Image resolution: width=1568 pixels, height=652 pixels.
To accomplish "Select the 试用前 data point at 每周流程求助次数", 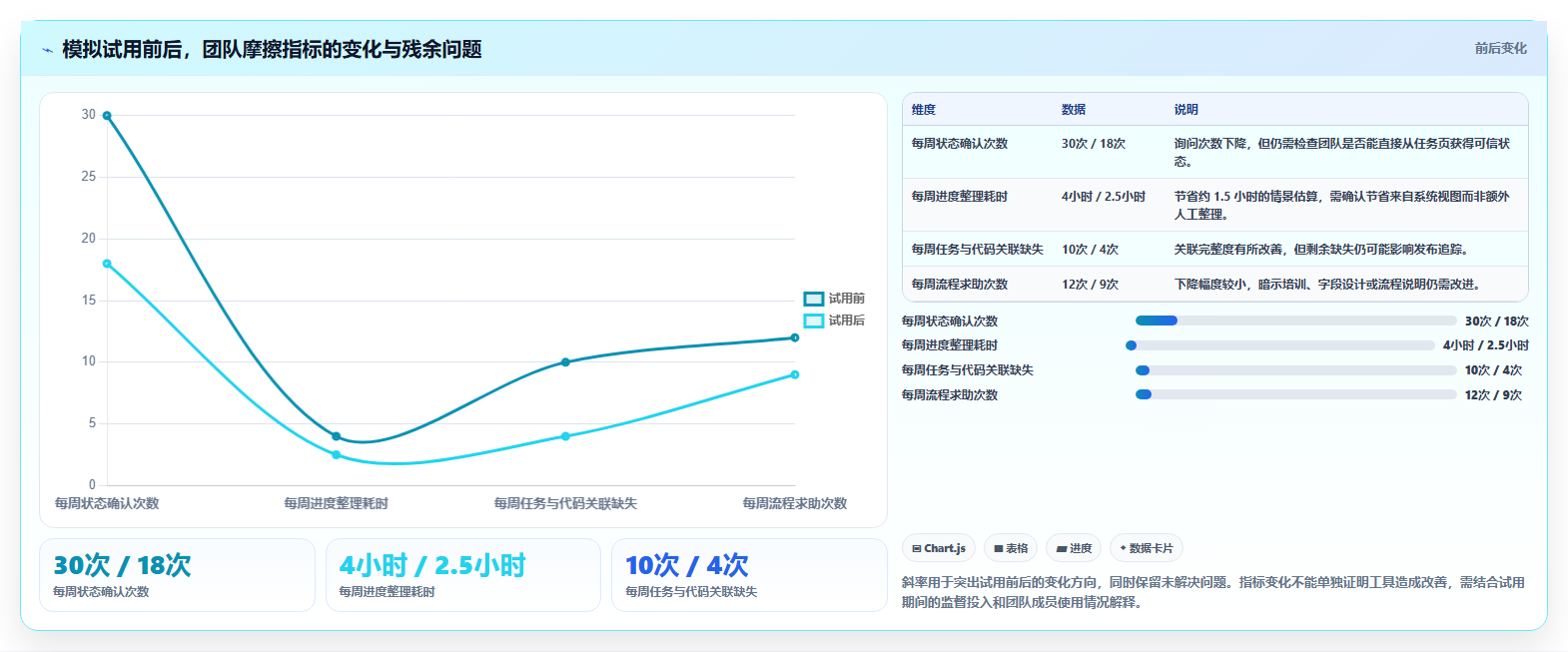I will pyautogui.click(x=795, y=337).
